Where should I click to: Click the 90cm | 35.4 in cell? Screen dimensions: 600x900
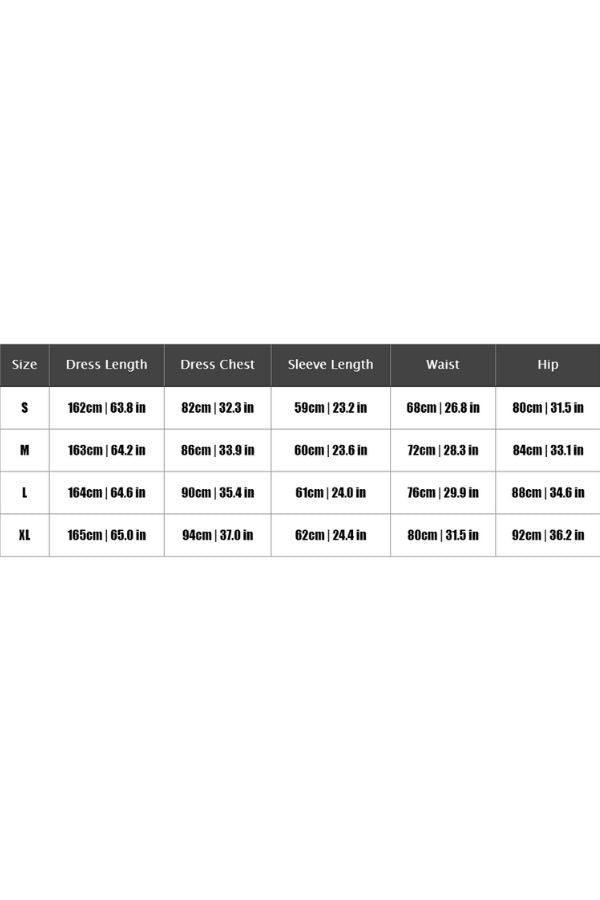(x=217, y=493)
